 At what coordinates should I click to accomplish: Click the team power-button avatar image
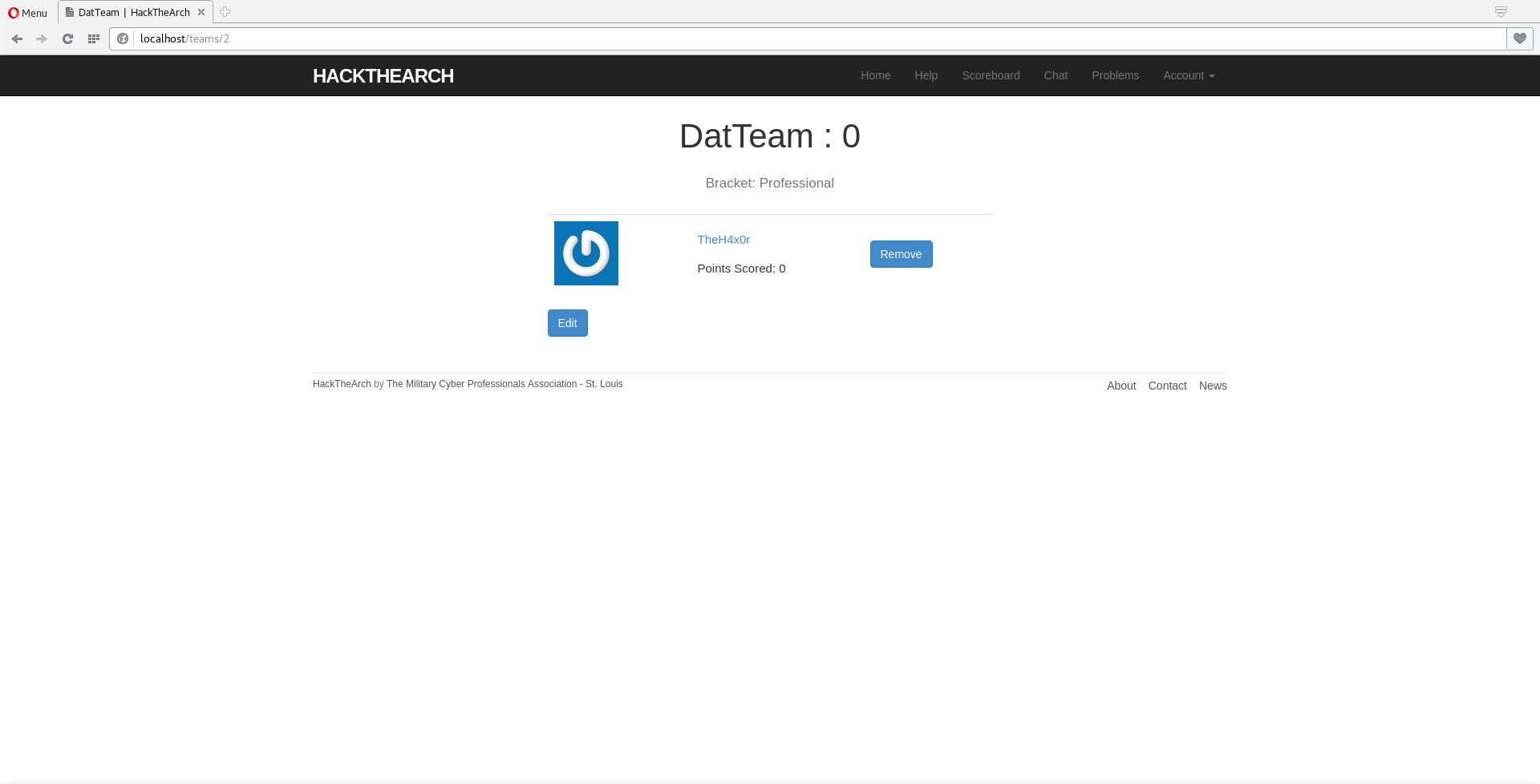click(586, 253)
